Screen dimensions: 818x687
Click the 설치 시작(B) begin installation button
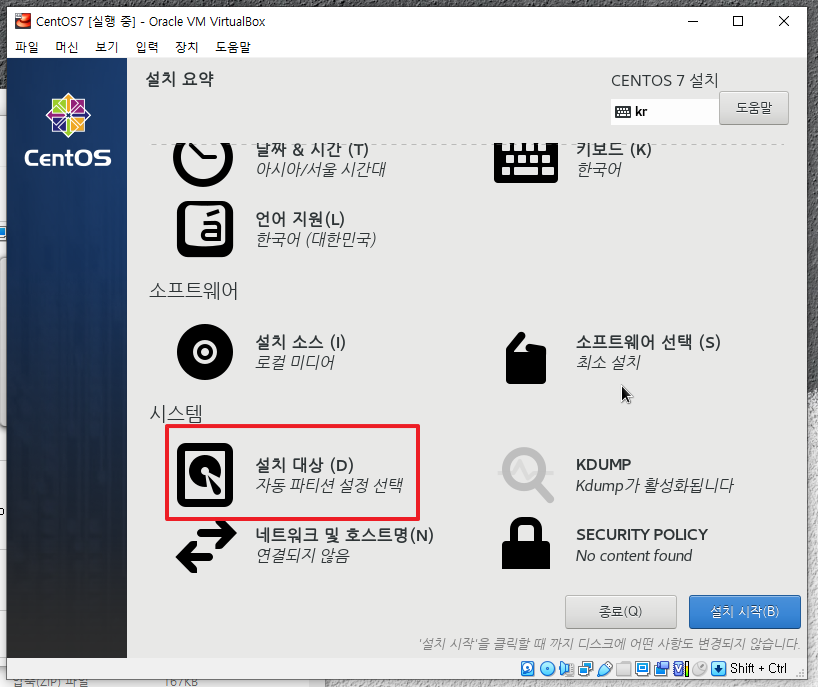[744, 611]
